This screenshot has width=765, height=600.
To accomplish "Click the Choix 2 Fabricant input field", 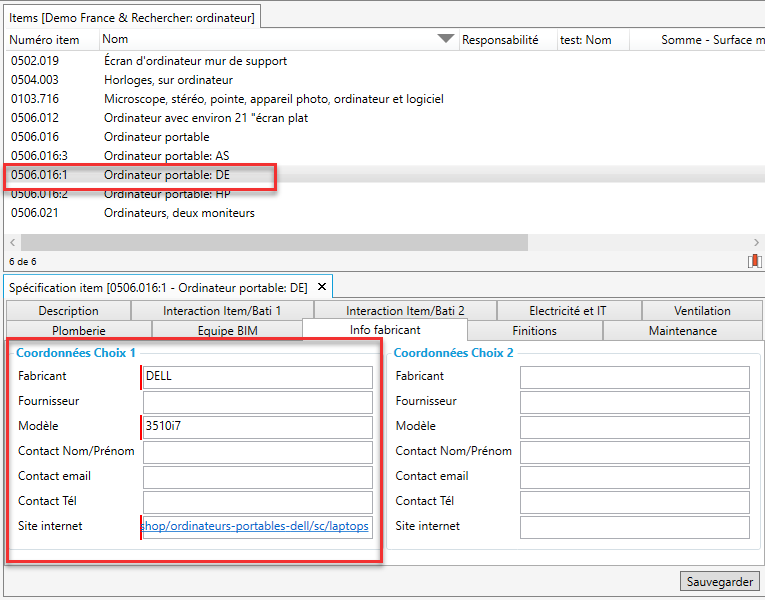I will 634,377.
